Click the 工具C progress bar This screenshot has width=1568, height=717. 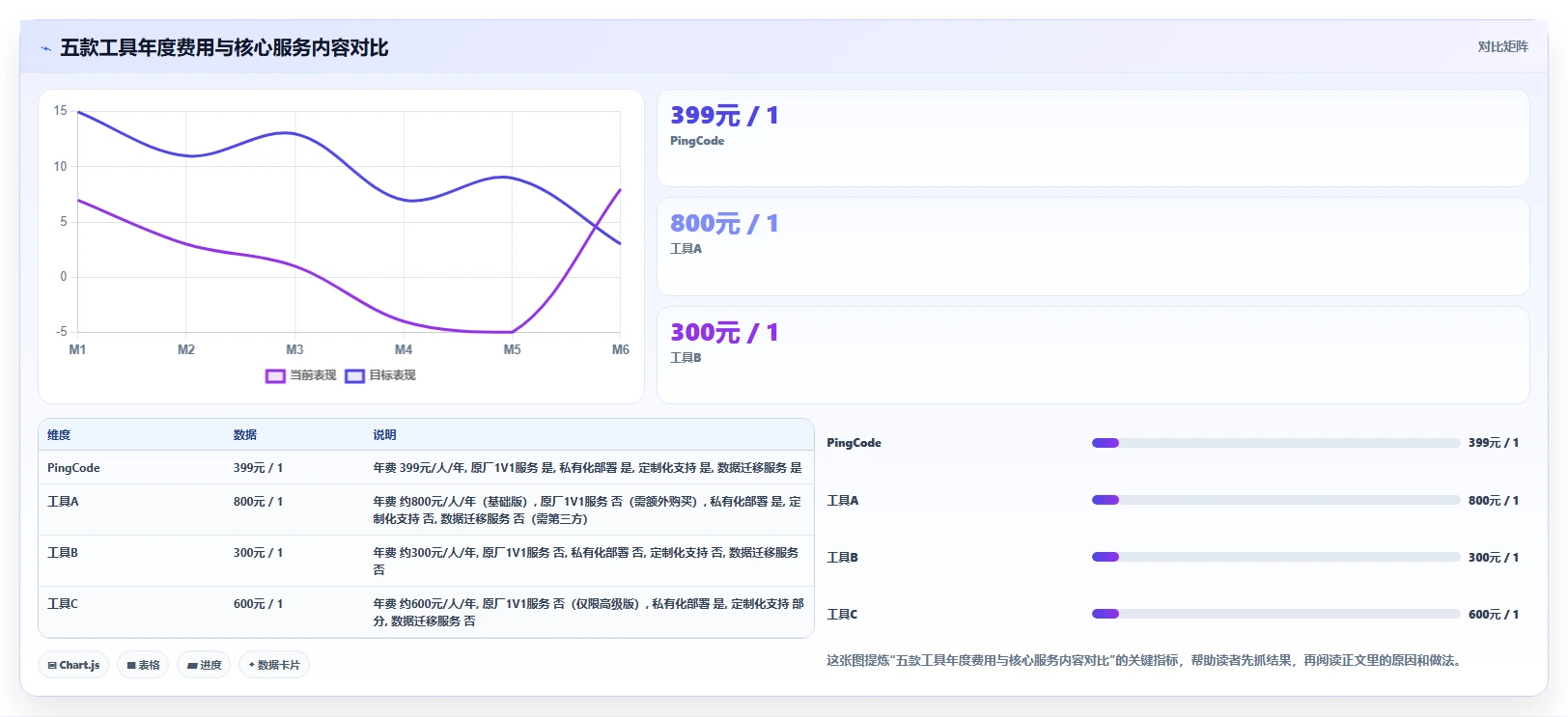(1275, 614)
